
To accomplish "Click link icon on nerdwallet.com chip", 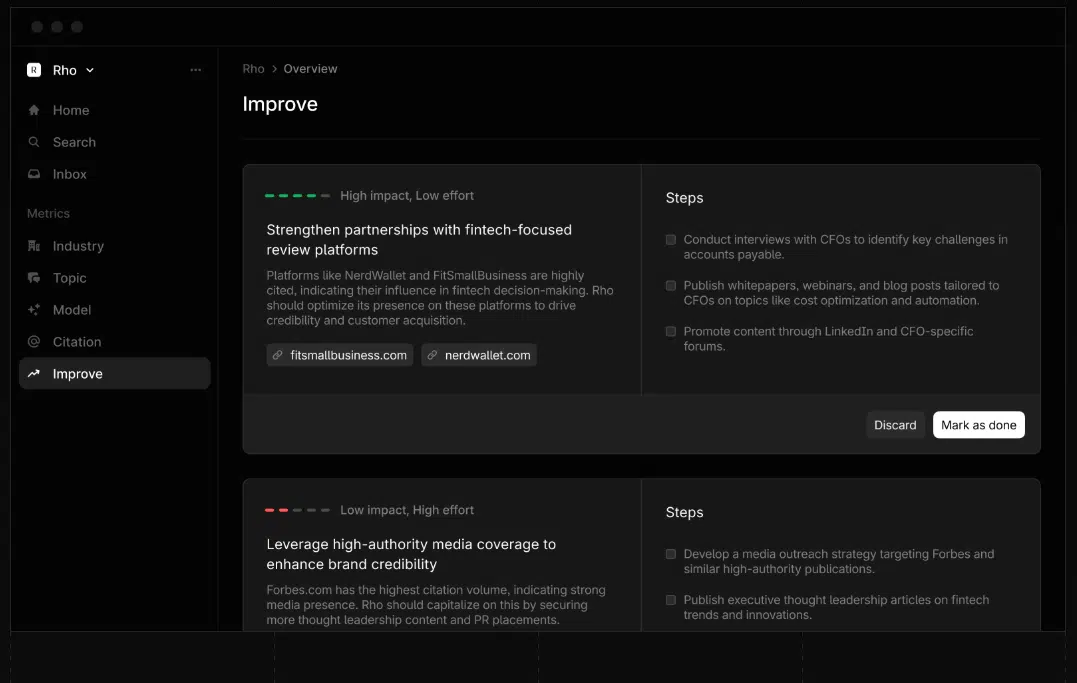I will pos(432,355).
